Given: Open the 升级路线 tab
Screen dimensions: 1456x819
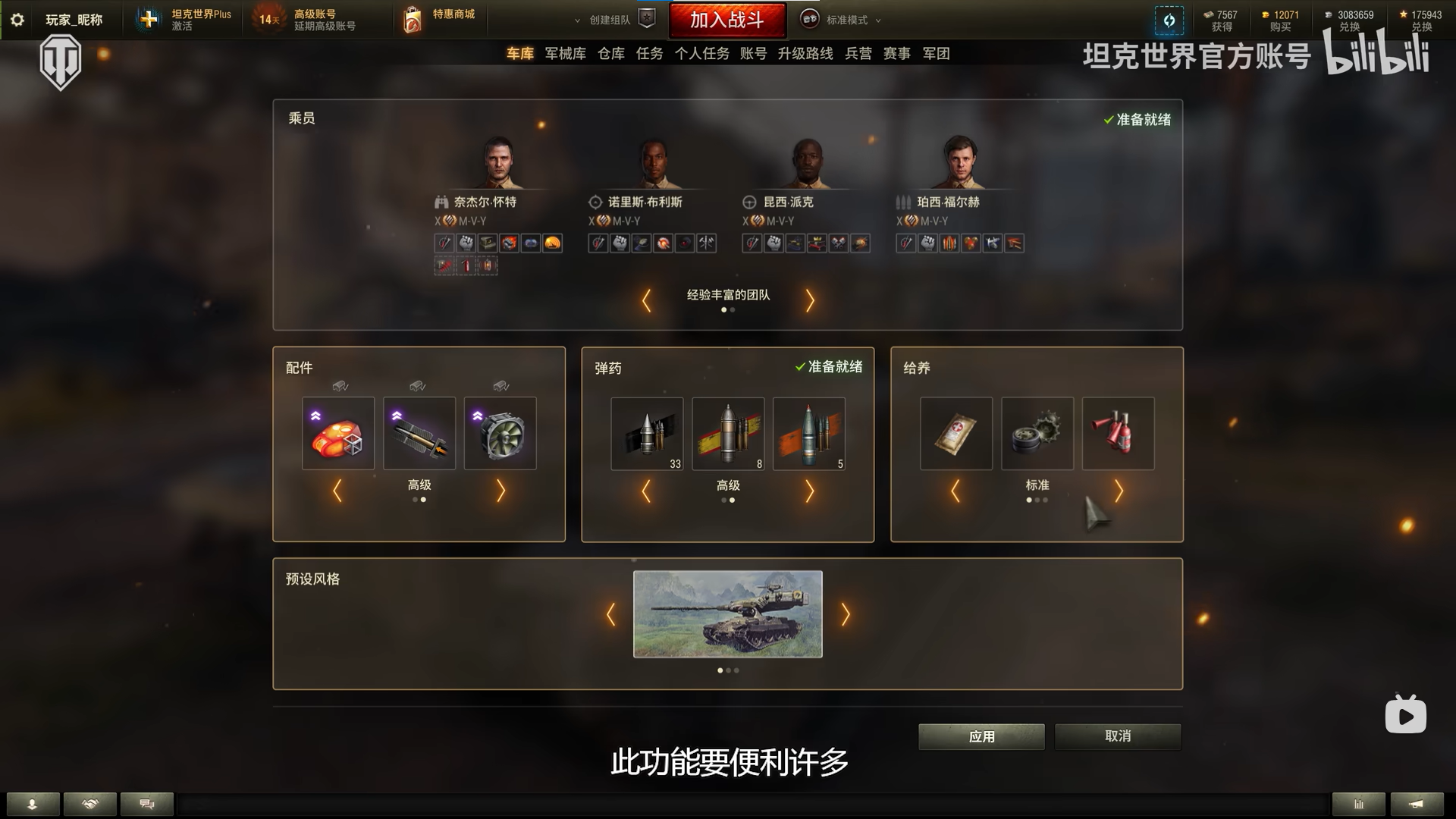Looking at the screenshot, I should pos(805,53).
